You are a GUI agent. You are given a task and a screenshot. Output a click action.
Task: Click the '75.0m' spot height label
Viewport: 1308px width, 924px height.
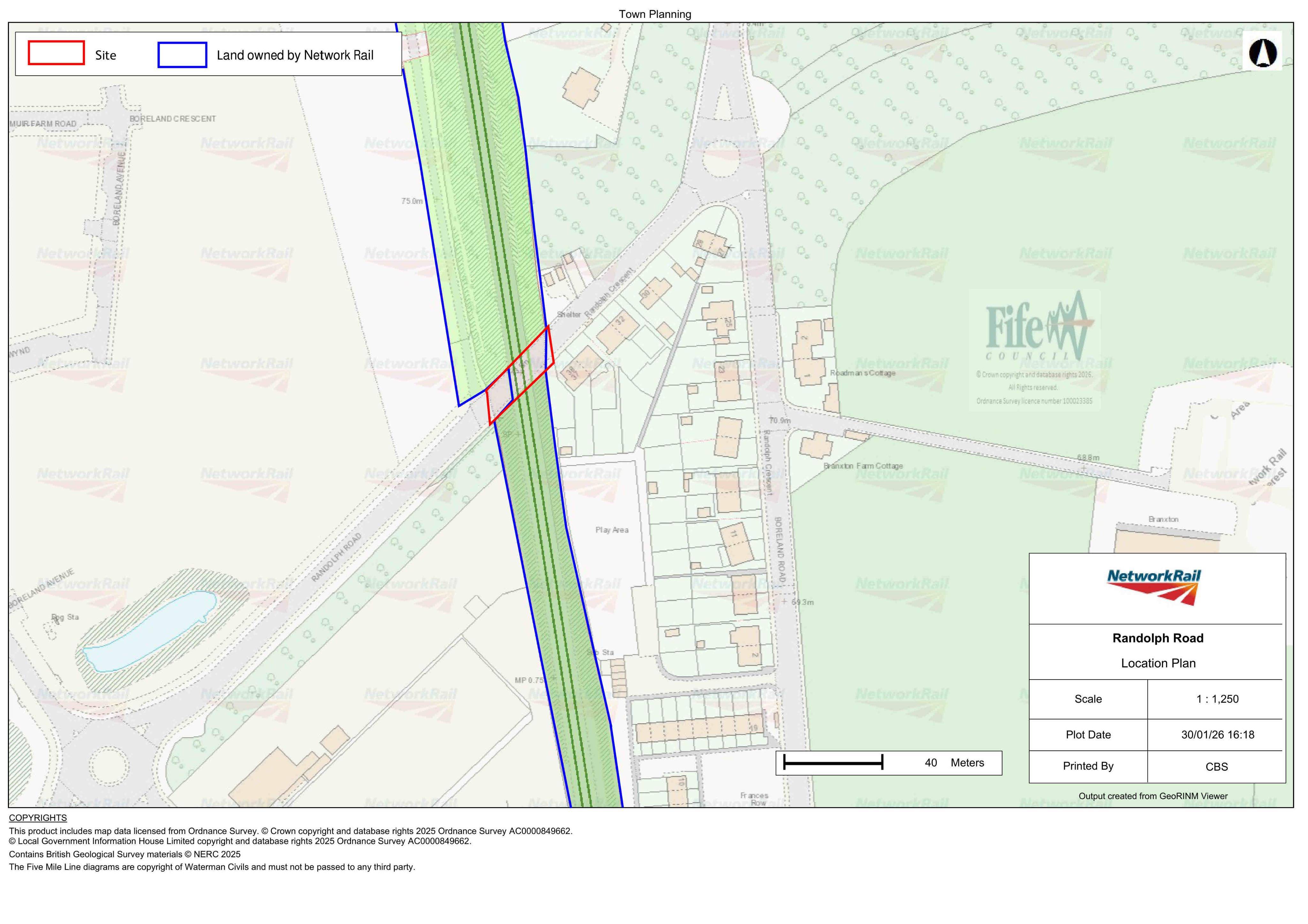(x=412, y=201)
